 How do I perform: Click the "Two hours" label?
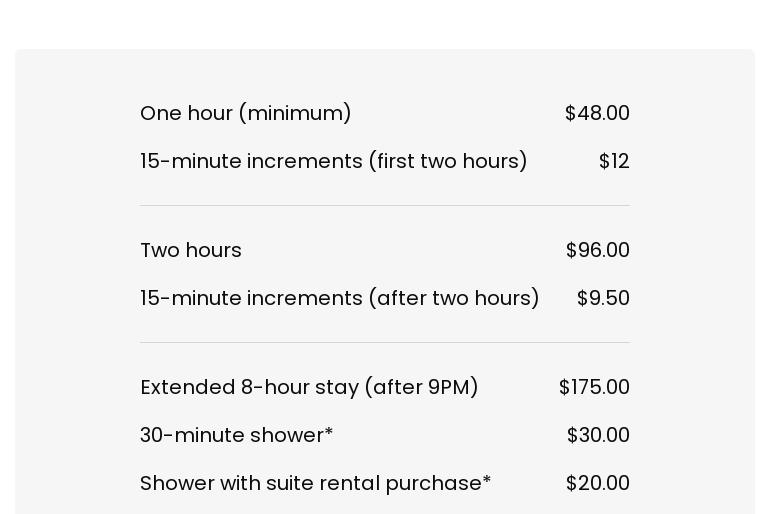[x=191, y=250]
